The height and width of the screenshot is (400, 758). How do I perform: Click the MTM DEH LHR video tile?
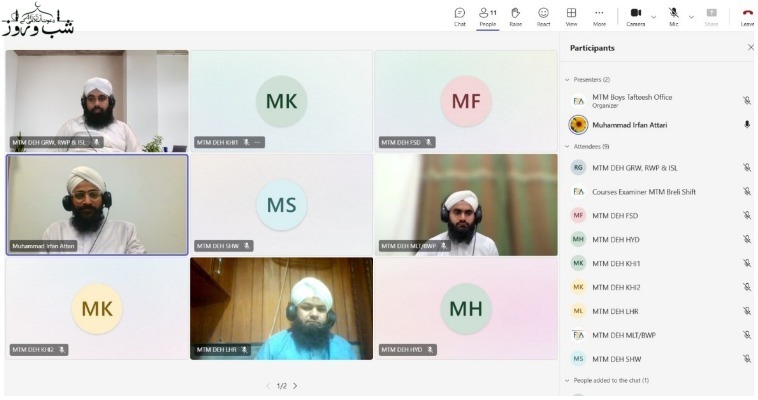[281, 308]
